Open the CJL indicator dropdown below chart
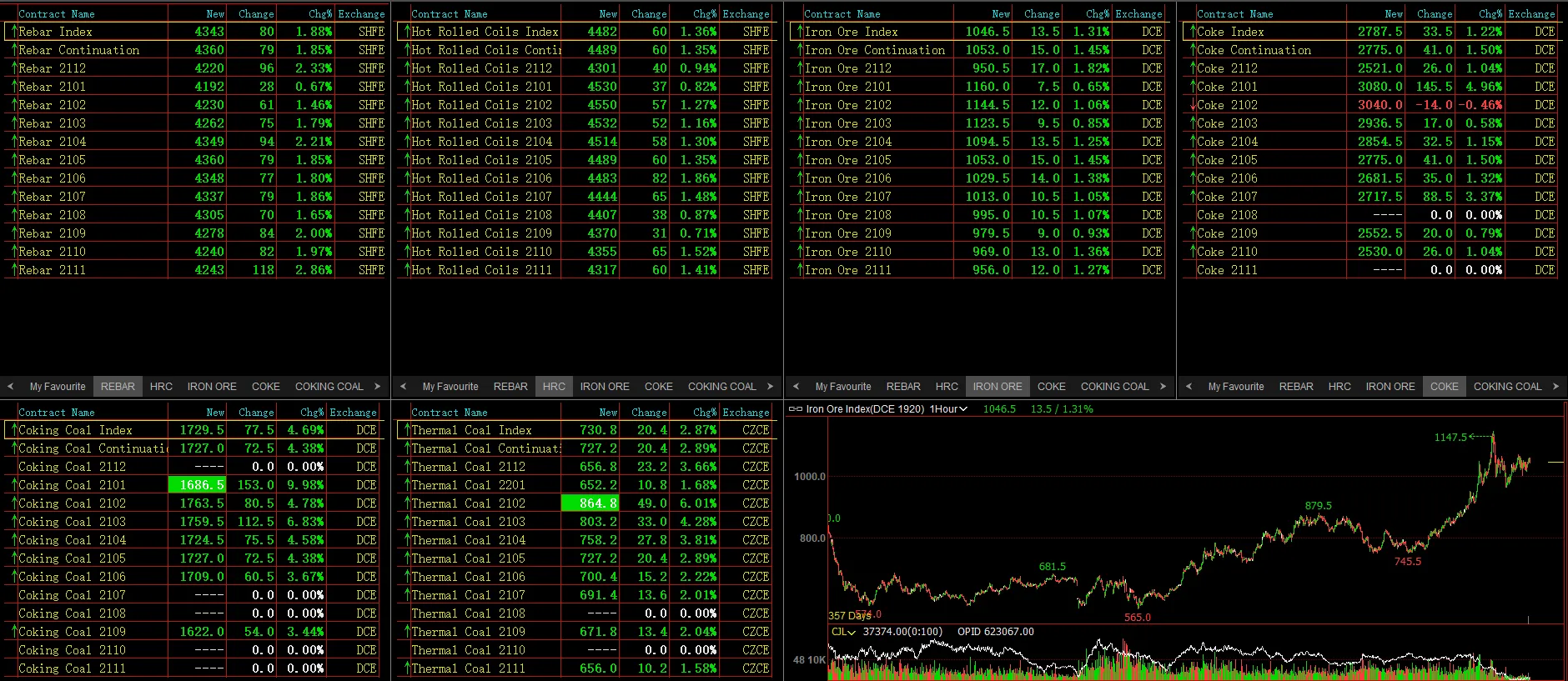The image size is (1568, 681). pyautogui.click(x=843, y=632)
